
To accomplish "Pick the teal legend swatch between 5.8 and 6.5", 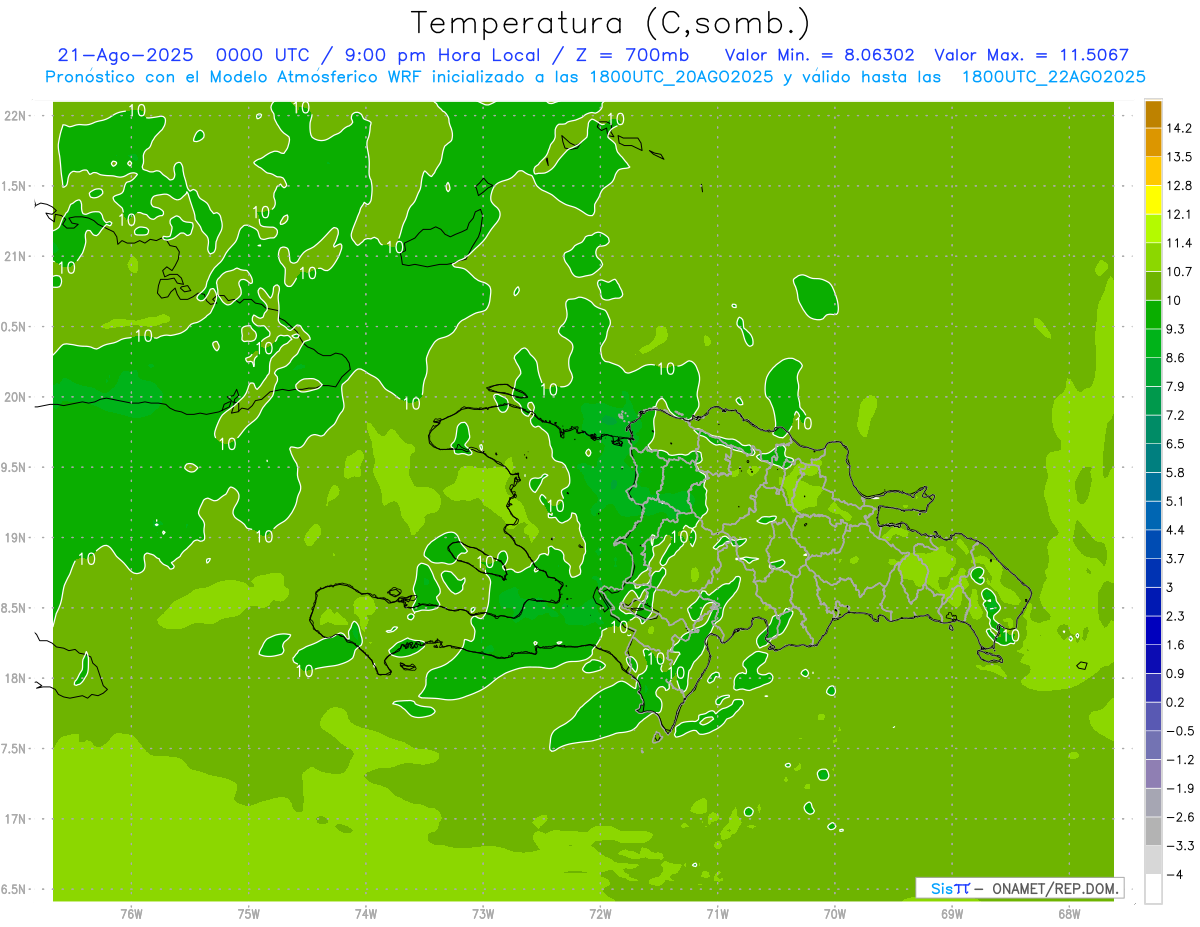I will (1153, 458).
